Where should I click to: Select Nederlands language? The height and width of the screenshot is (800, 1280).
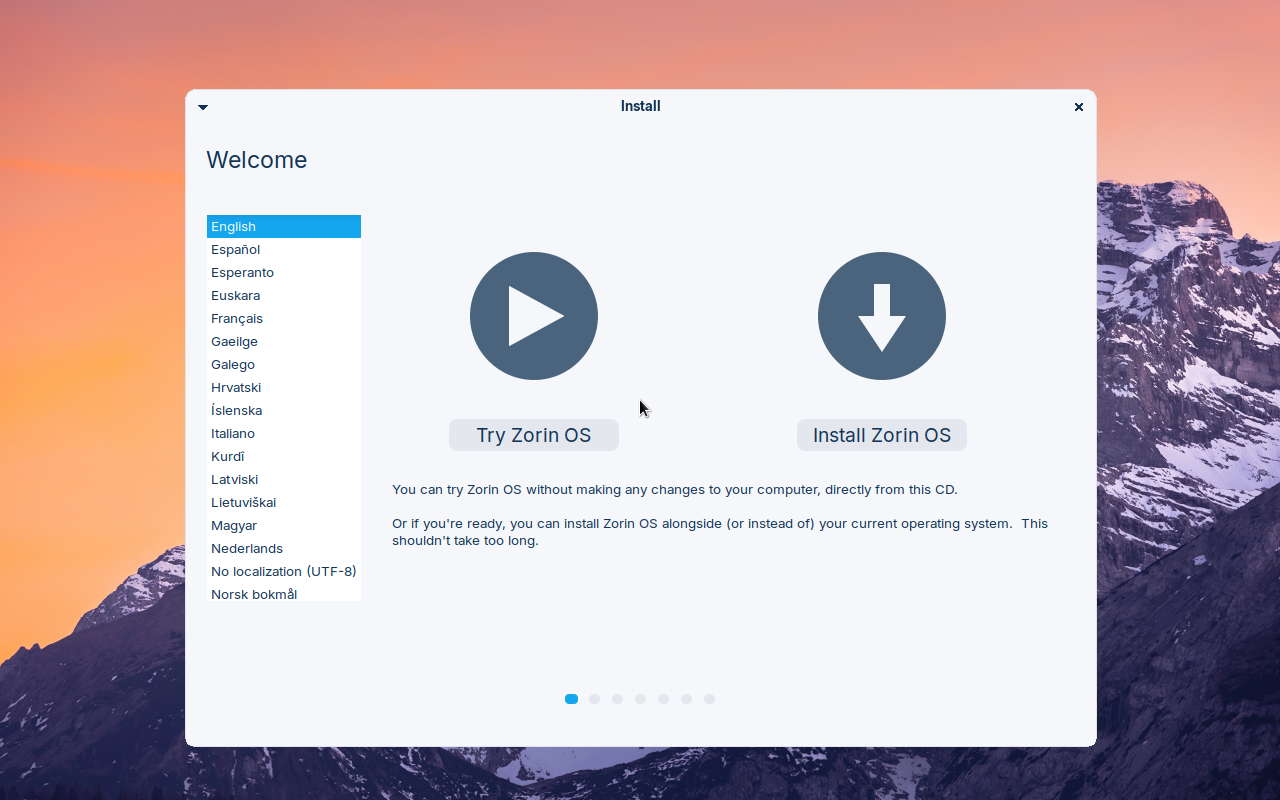point(284,548)
